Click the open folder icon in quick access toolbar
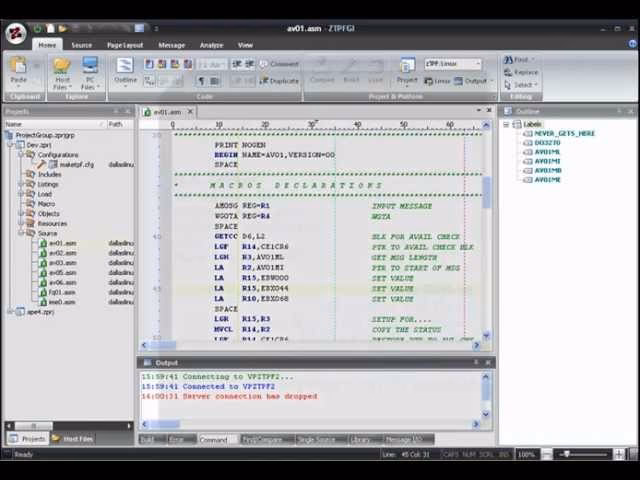The image size is (640, 480). tap(62, 28)
